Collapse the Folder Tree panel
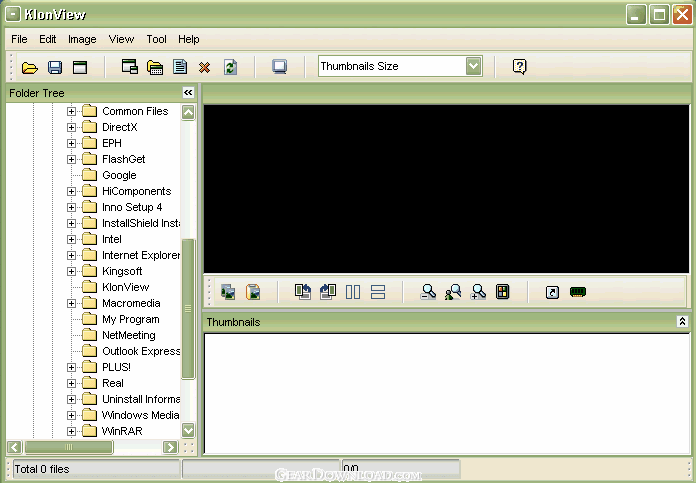696x483 pixels. coord(188,92)
